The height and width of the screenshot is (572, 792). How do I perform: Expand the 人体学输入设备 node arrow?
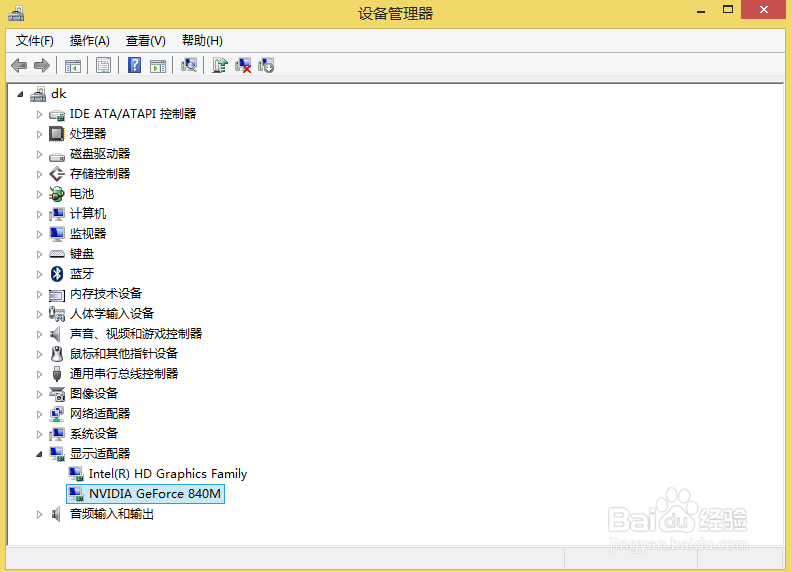39,314
